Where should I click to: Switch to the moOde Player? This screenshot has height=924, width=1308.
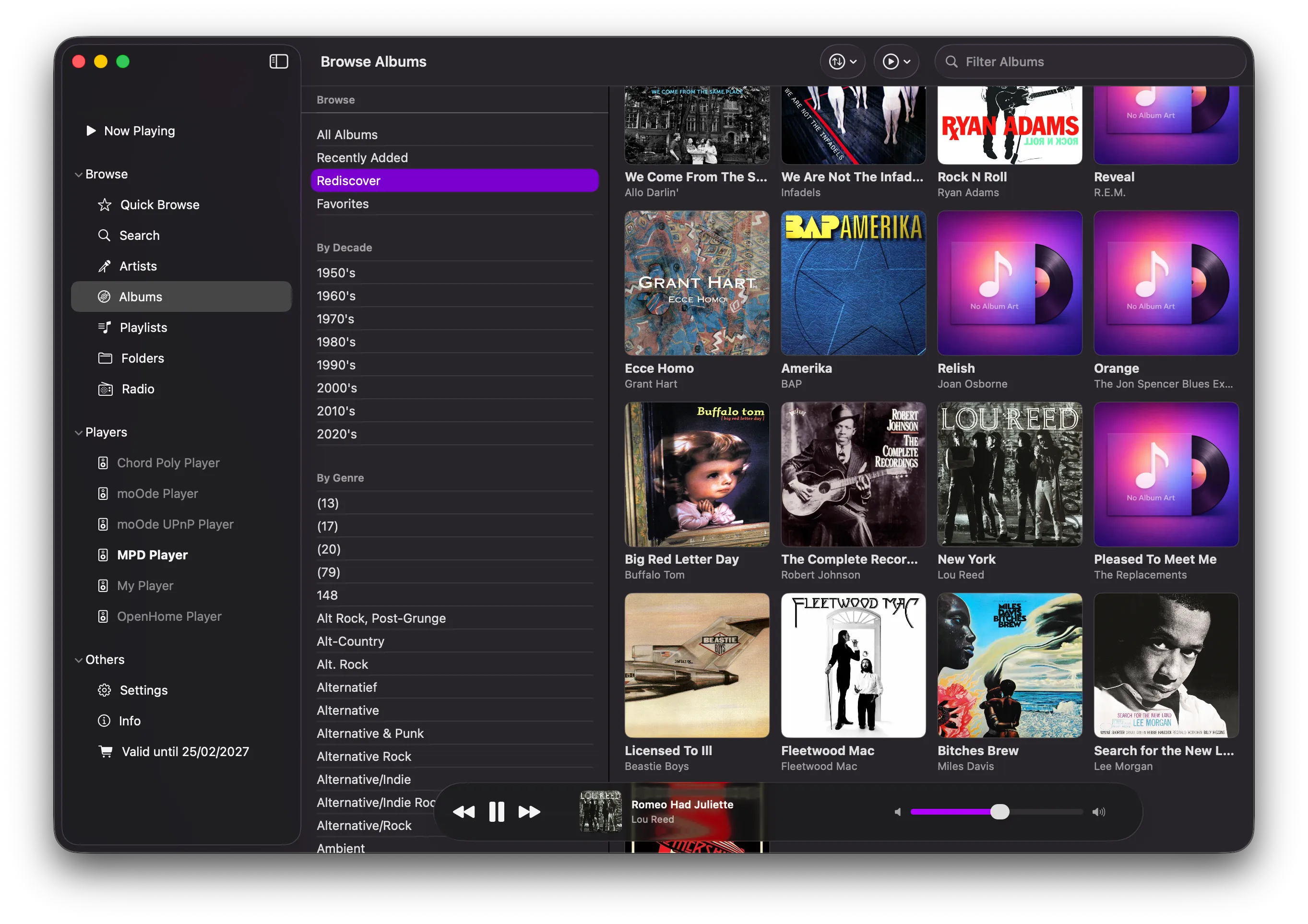tap(157, 493)
